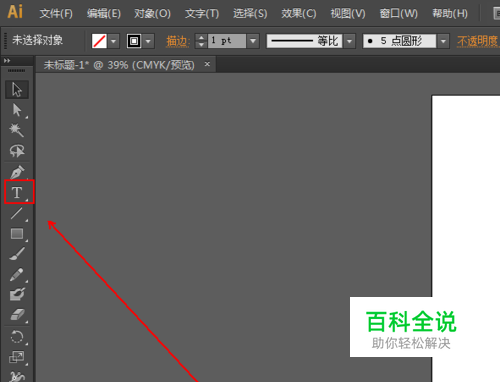Screen dimensions: 500x382
Task: Adjust the stroke weight stepper arrows
Action: (201, 41)
